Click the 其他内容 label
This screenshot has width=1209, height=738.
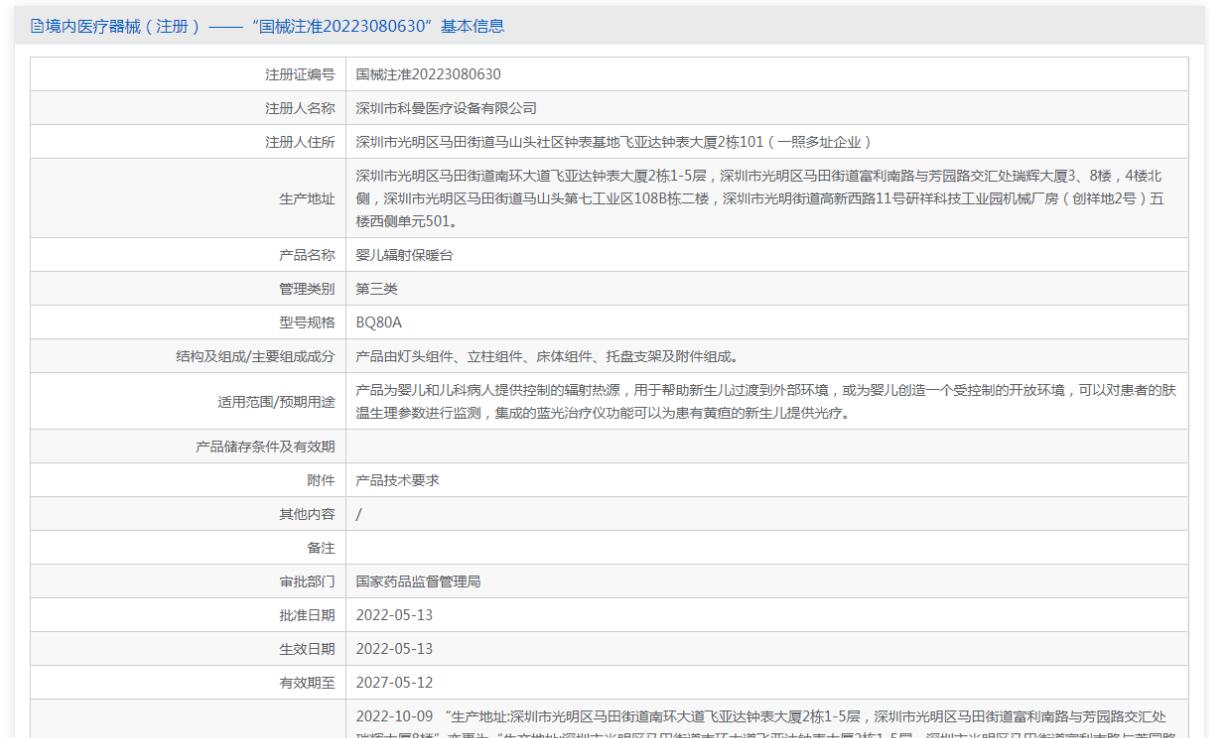pyautogui.click(x=308, y=514)
